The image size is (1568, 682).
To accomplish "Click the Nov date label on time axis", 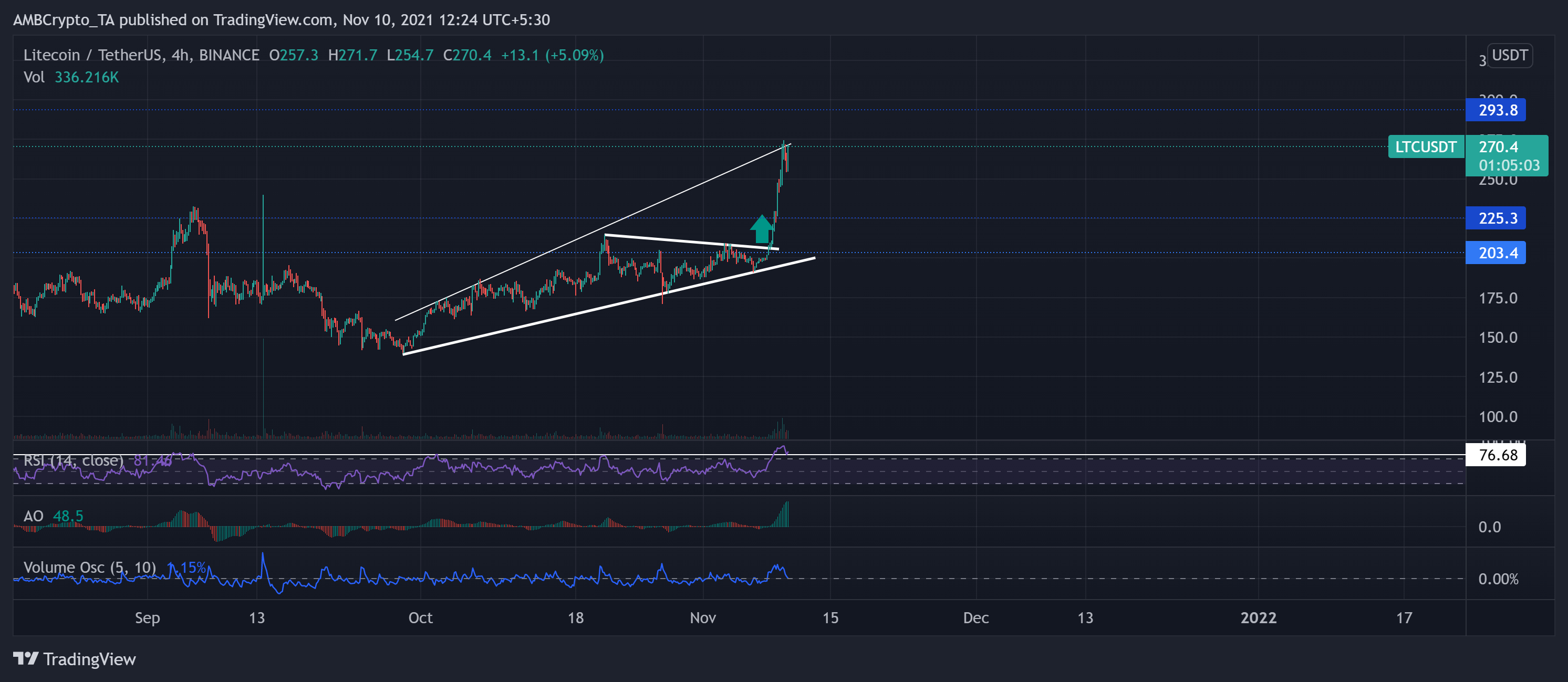I will (703, 618).
